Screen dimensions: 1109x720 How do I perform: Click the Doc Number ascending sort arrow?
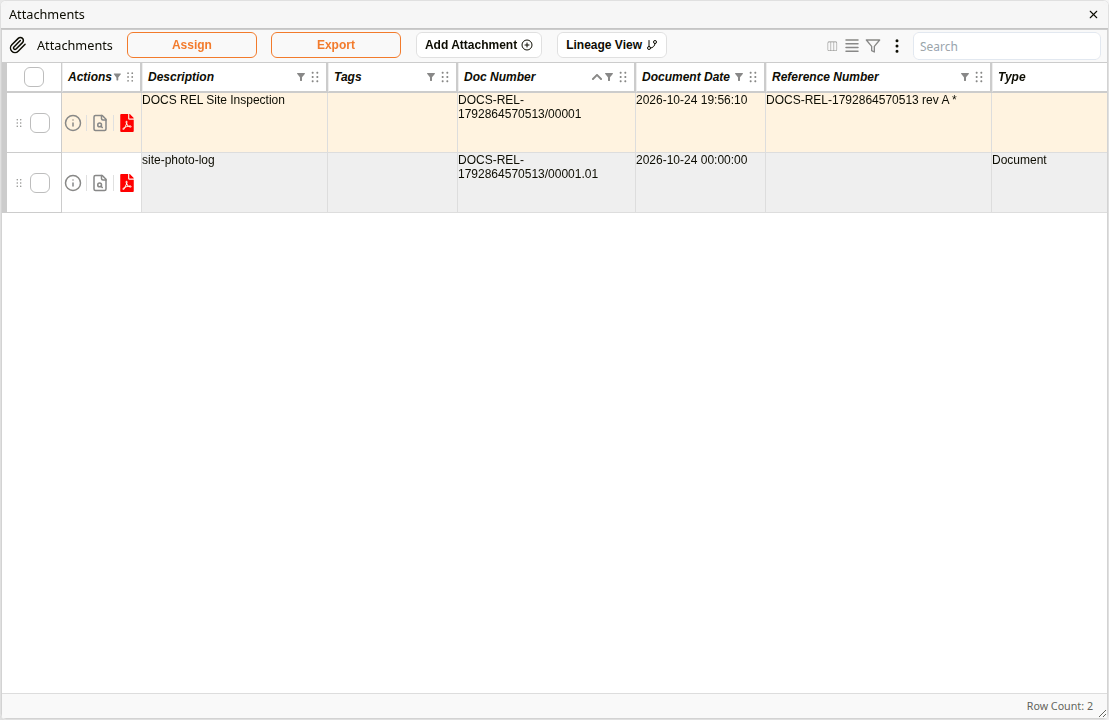(596, 77)
